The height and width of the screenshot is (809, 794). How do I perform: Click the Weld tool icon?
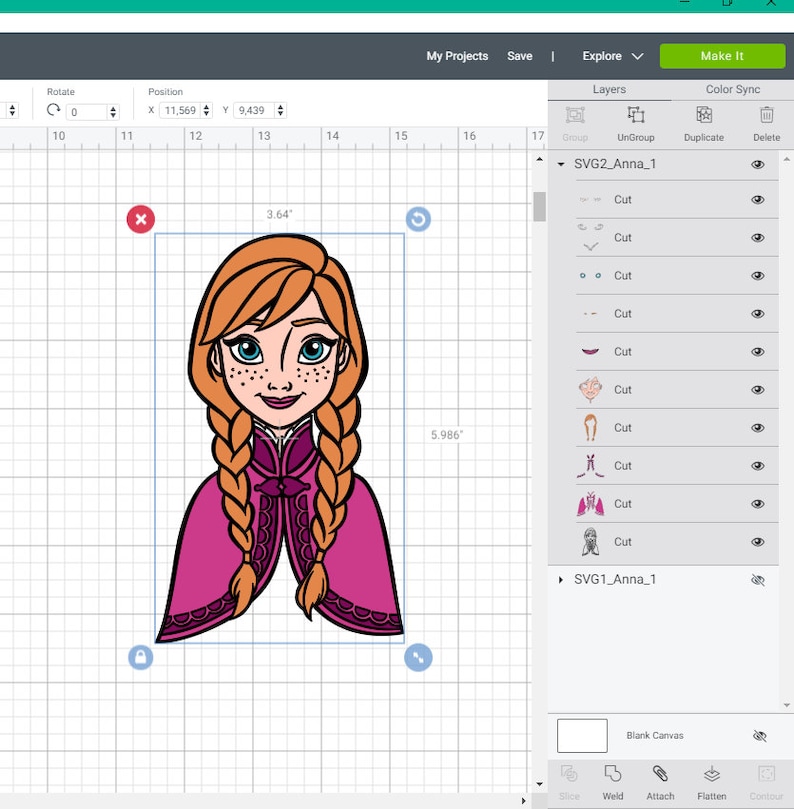612,774
